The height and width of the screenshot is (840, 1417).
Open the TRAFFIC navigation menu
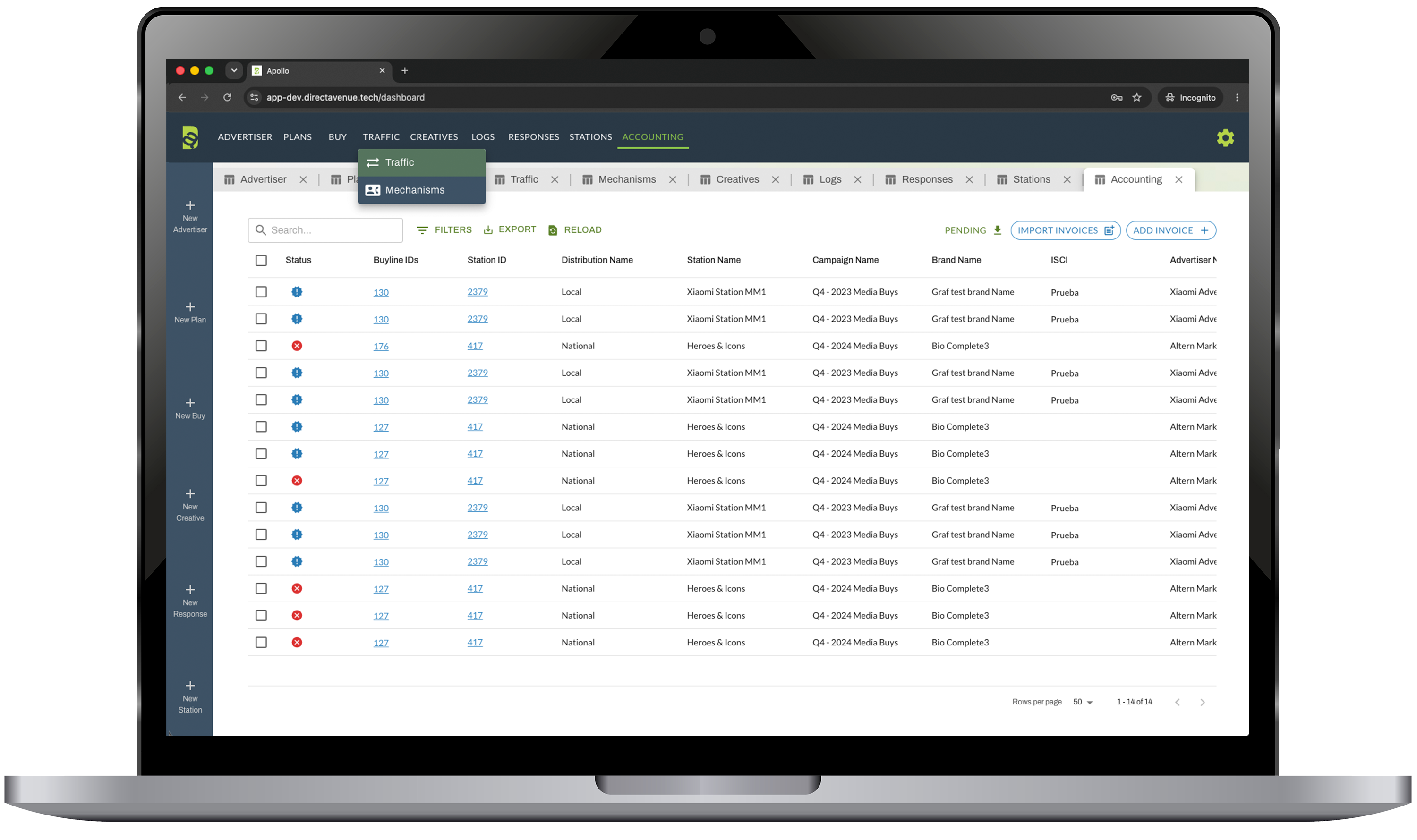(381, 137)
